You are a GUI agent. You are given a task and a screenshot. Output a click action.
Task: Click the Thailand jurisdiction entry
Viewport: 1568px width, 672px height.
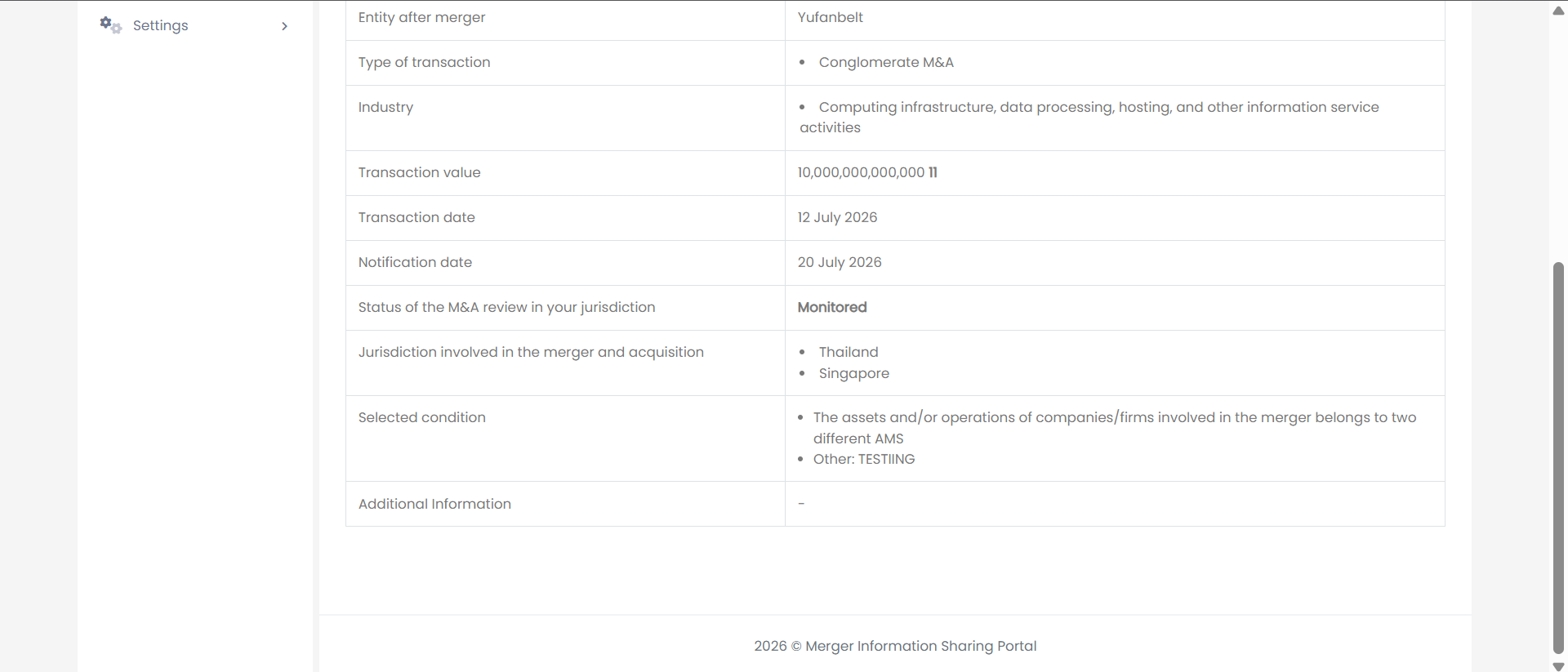coord(849,353)
